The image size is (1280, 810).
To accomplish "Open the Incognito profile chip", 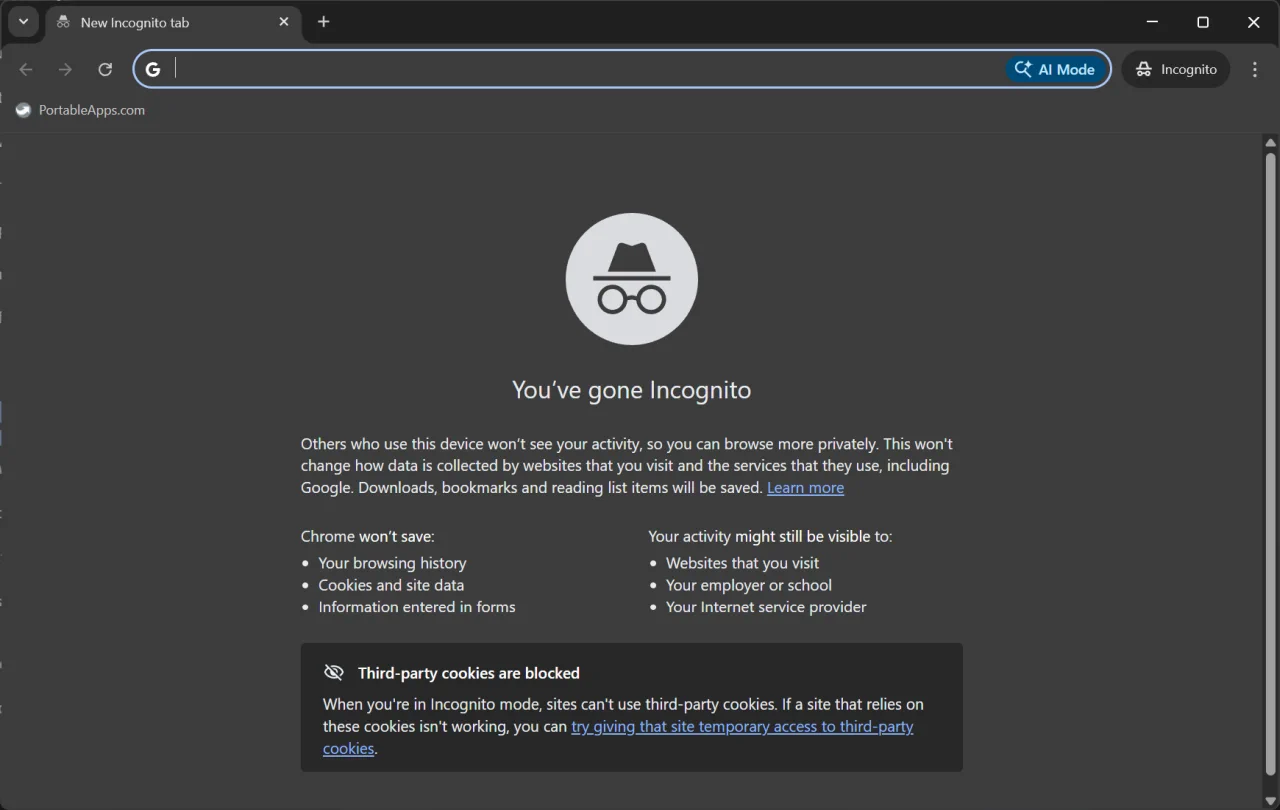I will [x=1176, y=69].
